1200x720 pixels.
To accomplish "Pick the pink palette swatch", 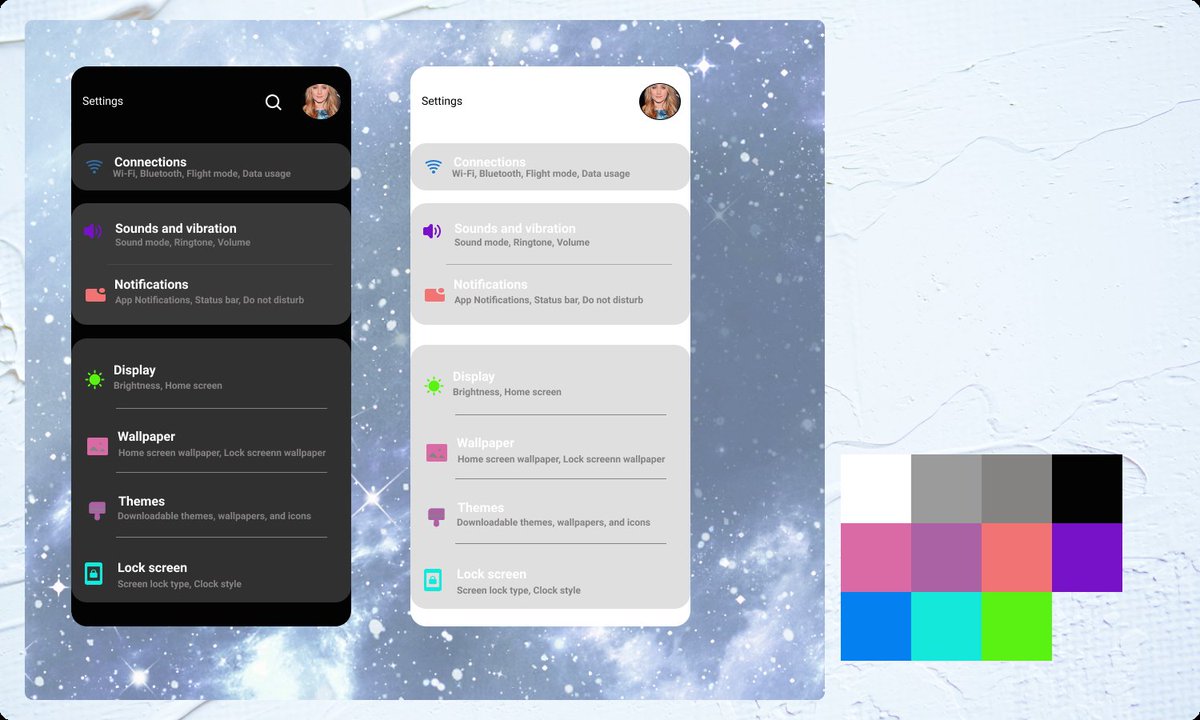I will 876,558.
